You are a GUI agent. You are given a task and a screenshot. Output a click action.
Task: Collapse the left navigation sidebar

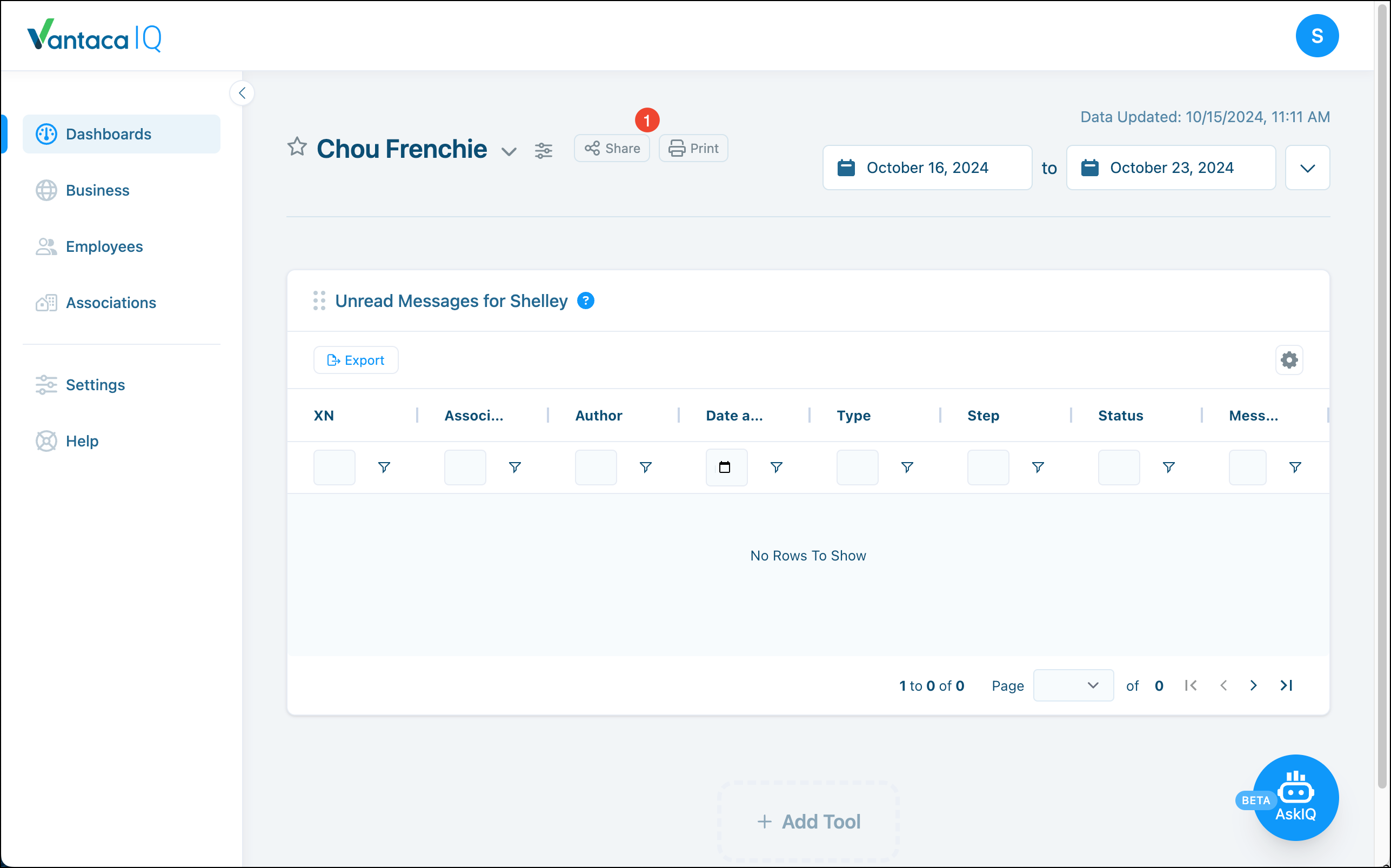click(242, 93)
